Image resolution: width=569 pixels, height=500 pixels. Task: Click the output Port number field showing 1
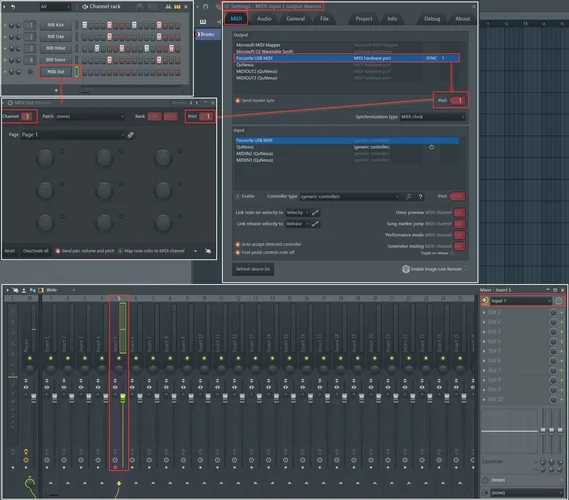point(458,101)
